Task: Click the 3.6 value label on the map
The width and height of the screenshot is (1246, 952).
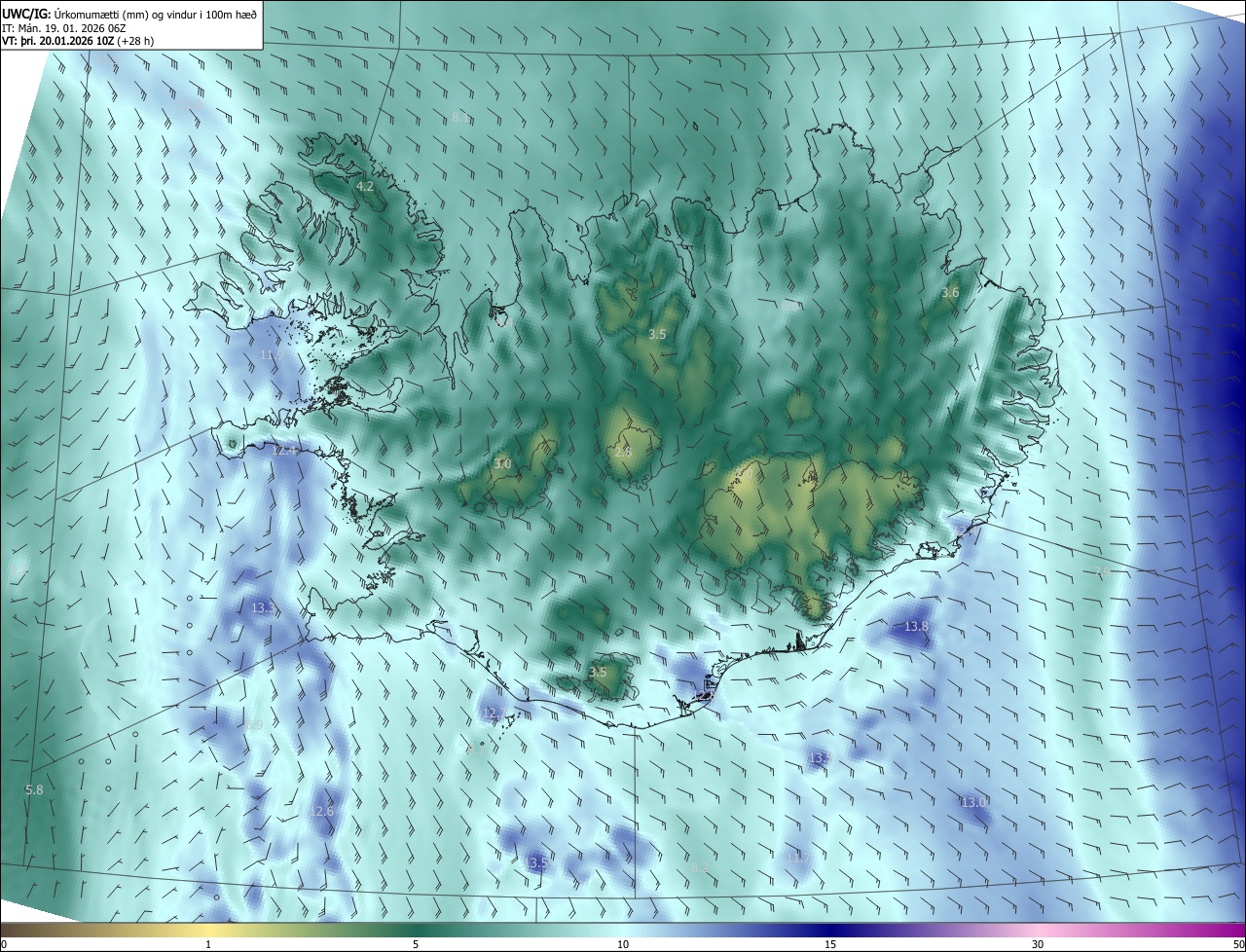Action: [x=950, y=293]
